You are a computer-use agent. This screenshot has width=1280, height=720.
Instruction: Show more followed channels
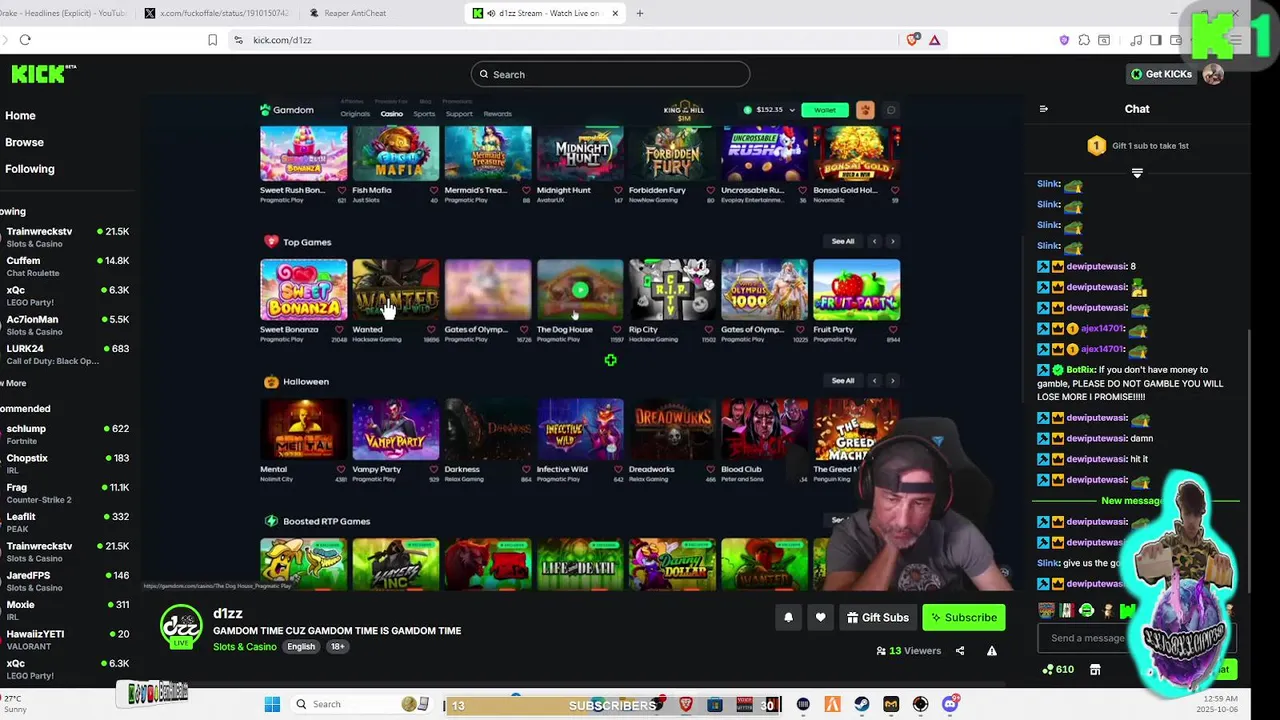(13, 383)
